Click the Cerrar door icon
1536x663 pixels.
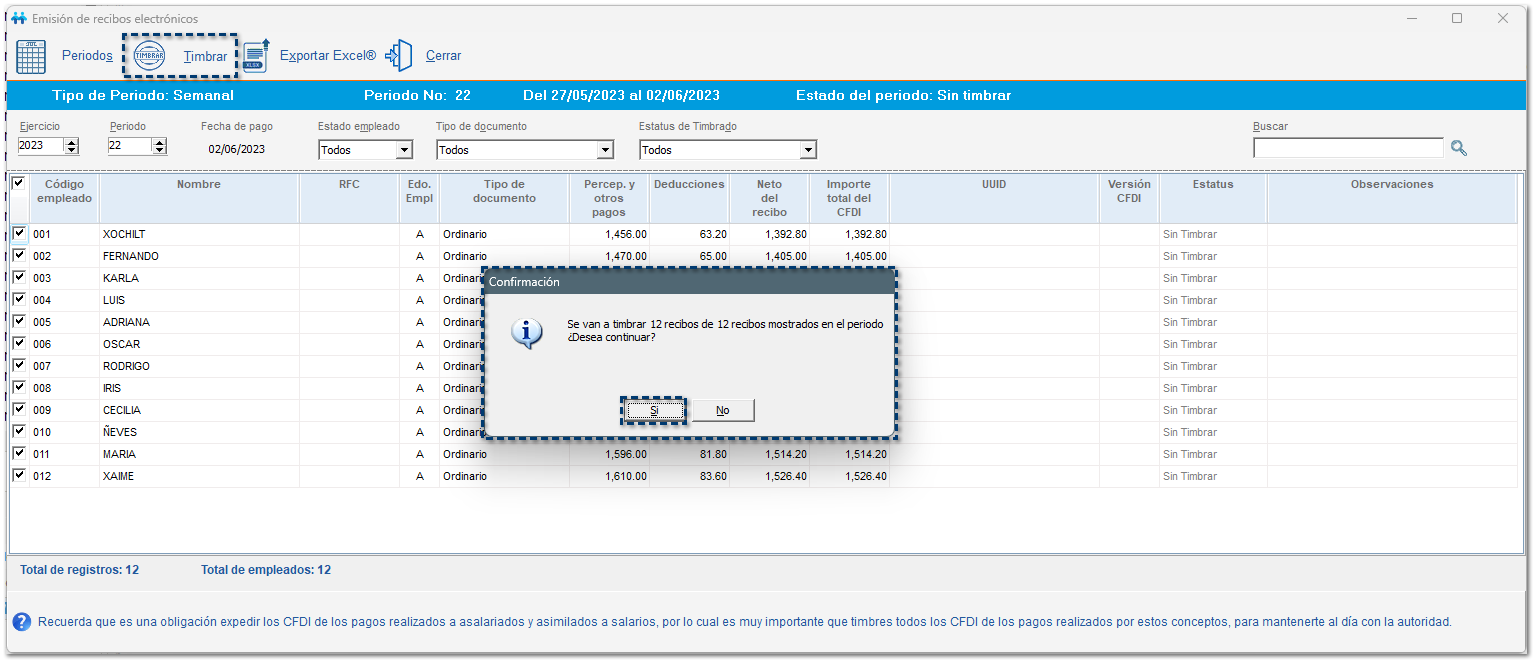tap(400, 56)
